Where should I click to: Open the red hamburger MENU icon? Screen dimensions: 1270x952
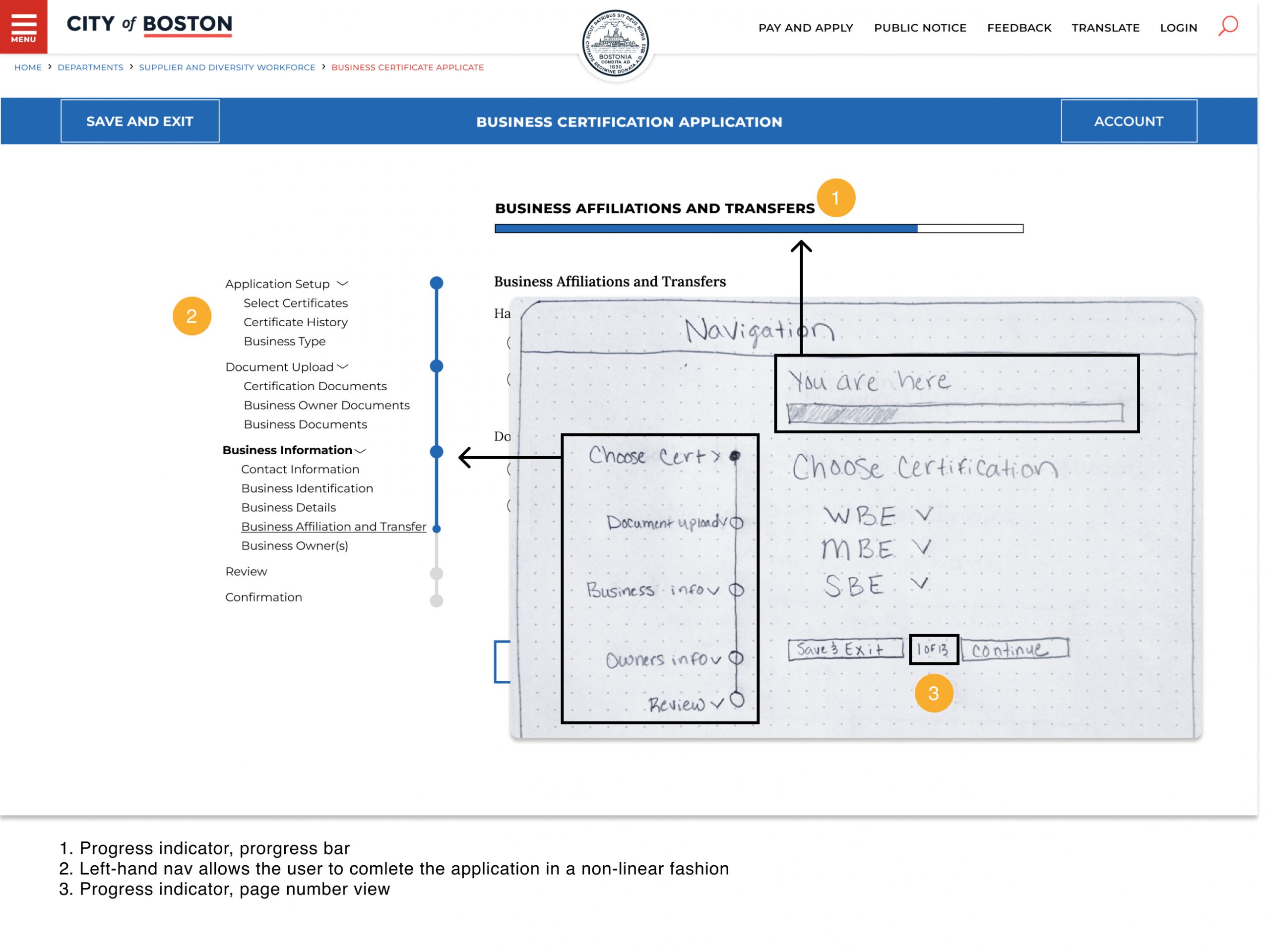(x=23, y=26)
